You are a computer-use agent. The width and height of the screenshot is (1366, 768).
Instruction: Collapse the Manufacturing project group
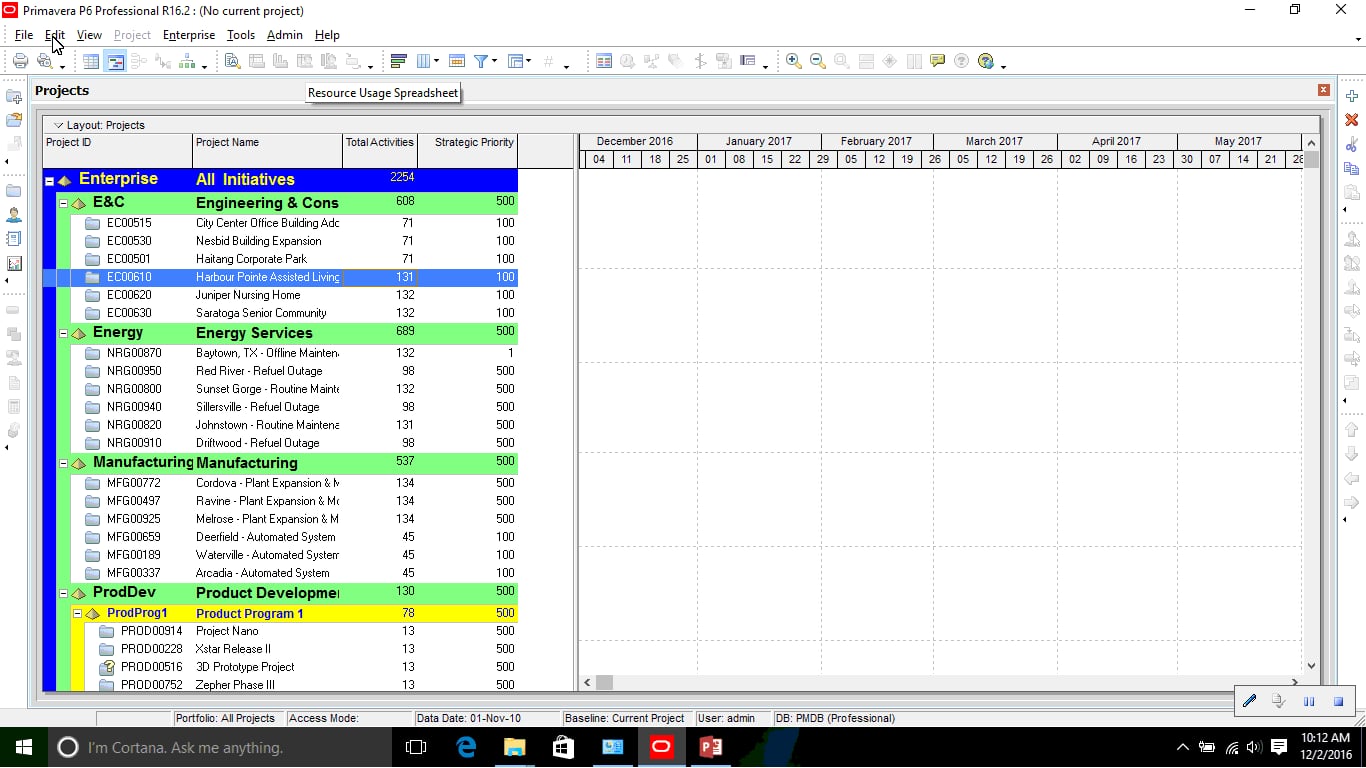tap(63, 463)
